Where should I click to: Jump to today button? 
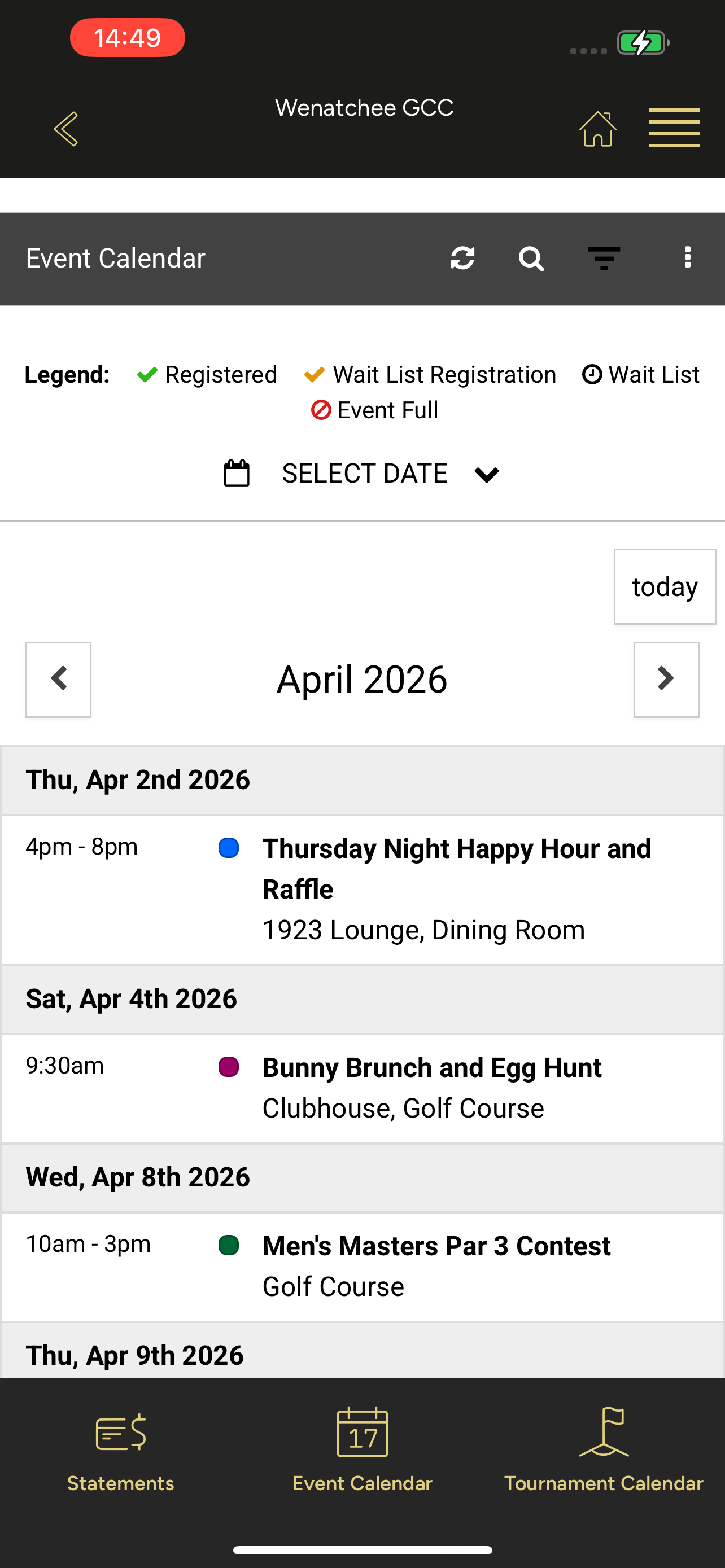[665, 587]
